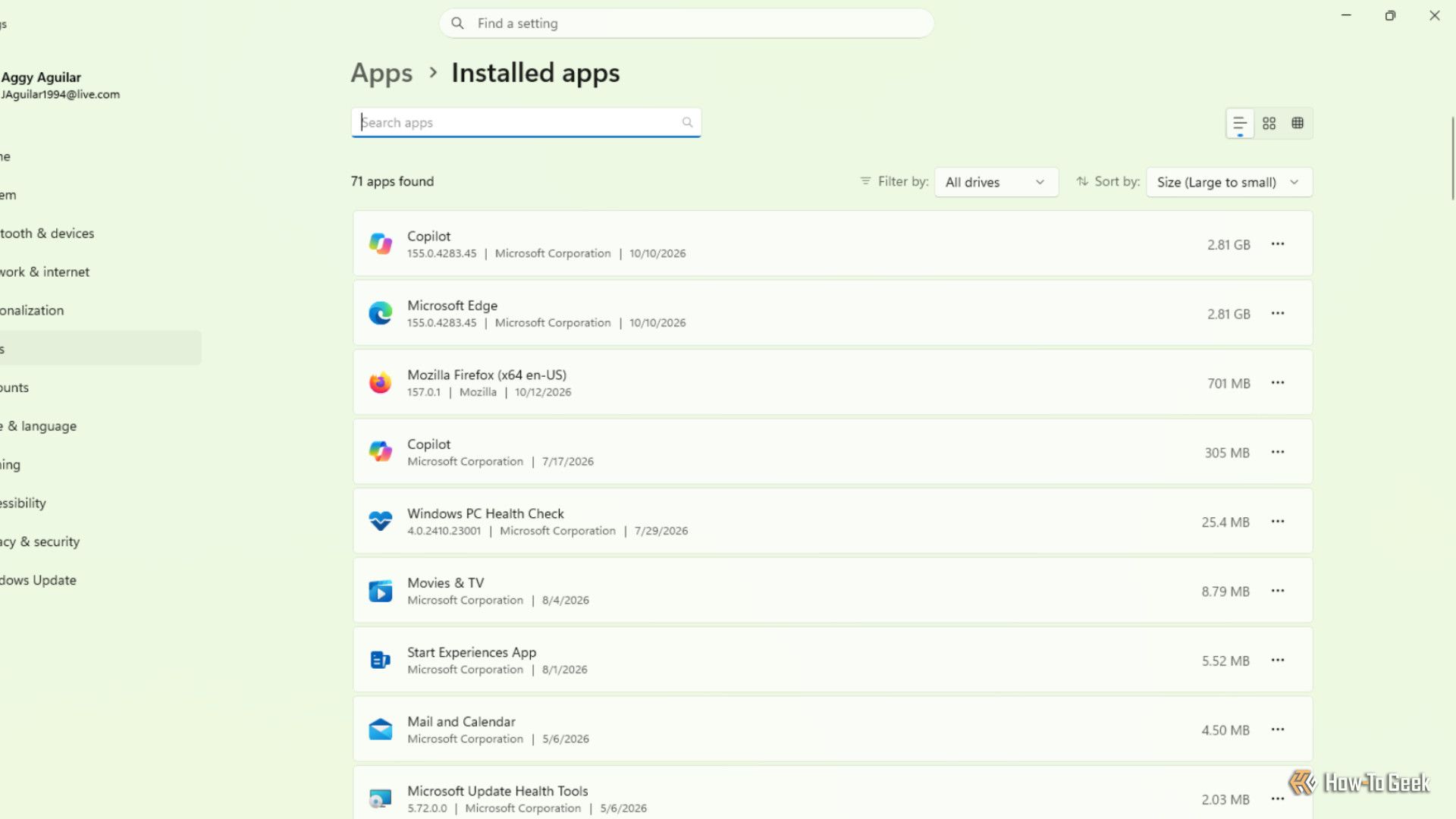The height and width of the screenshot is (819, 1456).
Task: Open options menu for Mail and Calendar
Action: 1278,730
